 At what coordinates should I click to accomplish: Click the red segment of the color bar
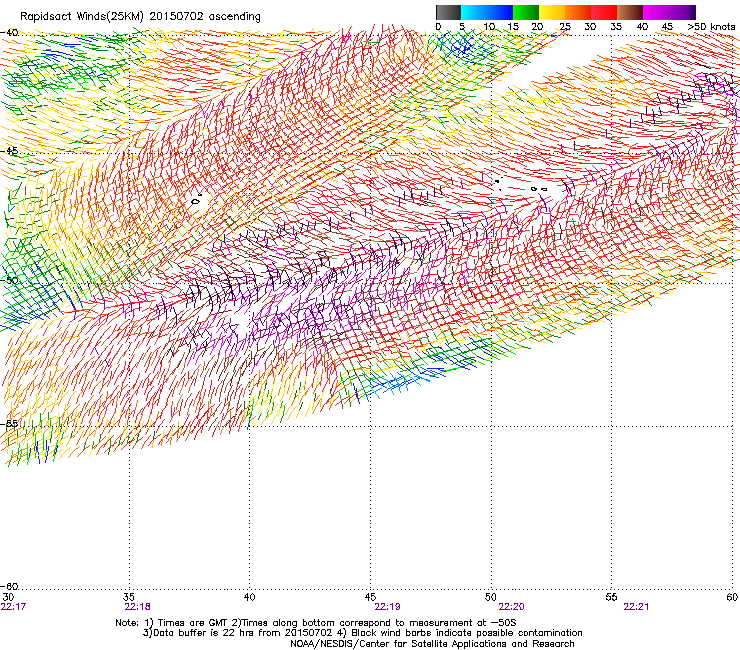[x=604, y=12]
